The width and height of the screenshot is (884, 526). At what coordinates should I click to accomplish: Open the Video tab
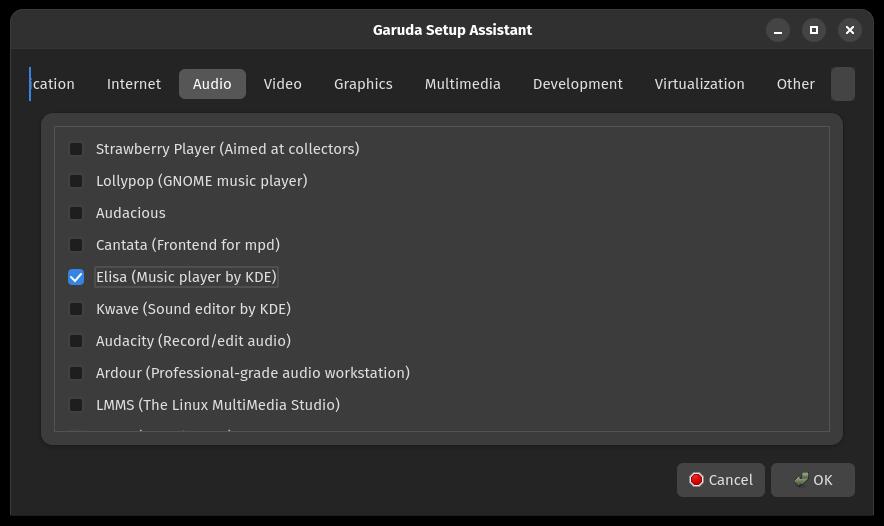point(282,84)
